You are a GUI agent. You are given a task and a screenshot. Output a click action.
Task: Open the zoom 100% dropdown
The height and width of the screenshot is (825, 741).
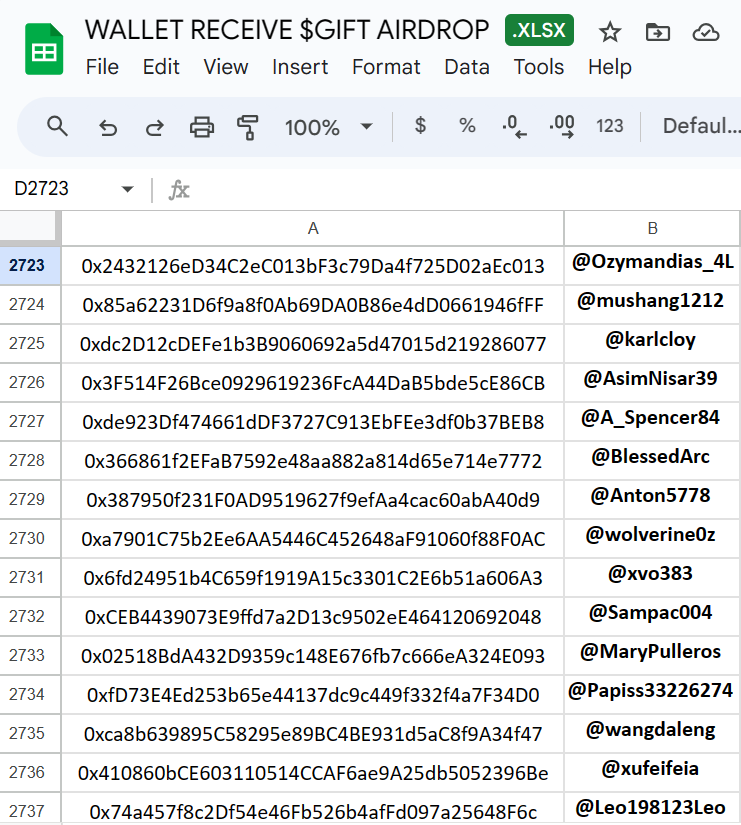click(x=328, y=127)
